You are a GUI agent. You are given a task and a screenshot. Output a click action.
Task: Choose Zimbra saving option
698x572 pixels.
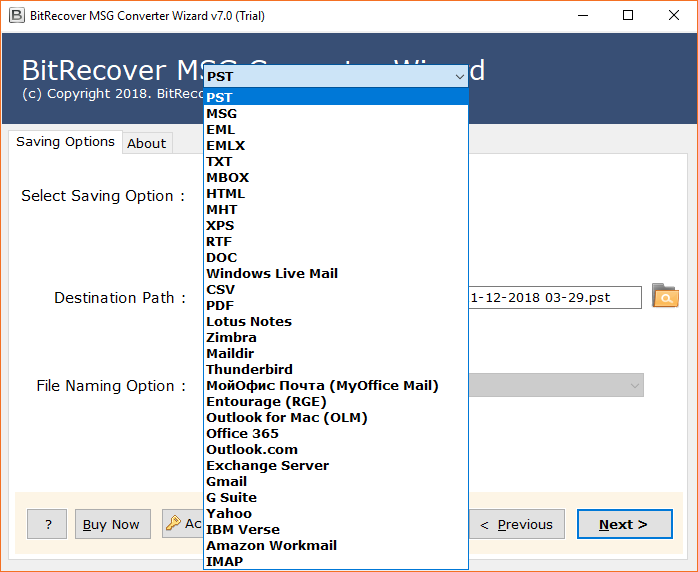pyautogui.click(x=336, y=338)
